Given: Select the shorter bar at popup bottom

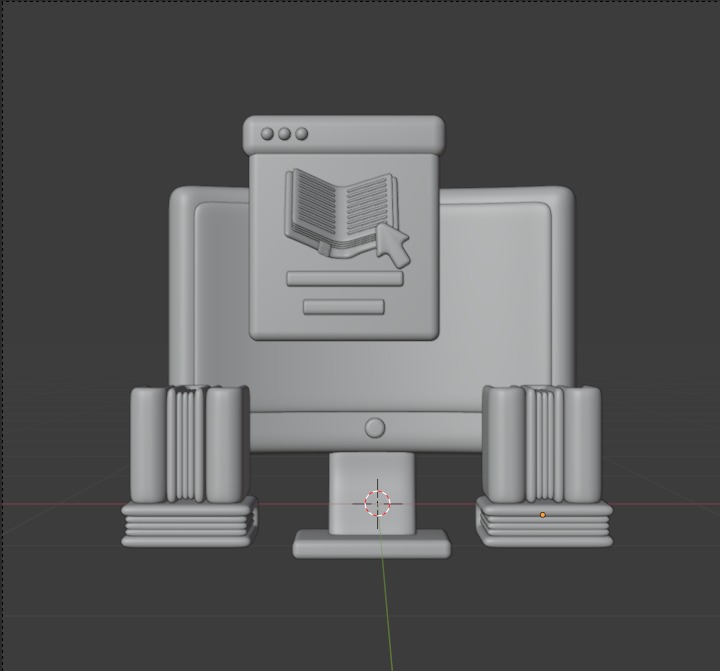Looking at the screenshot, I should pos(344,307).
